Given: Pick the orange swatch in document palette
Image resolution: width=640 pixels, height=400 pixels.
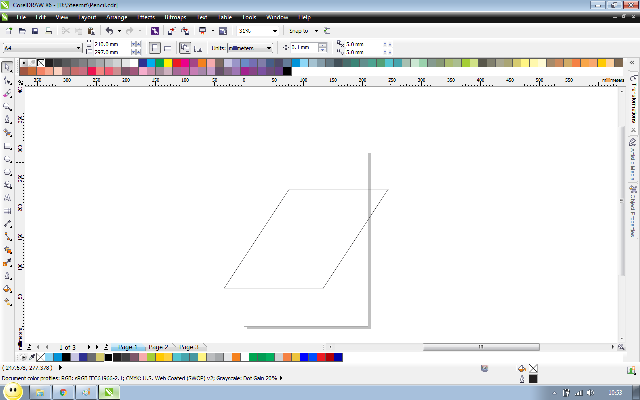Looking at the screenshot, I should pyautogui.click(x=236, y=357).
